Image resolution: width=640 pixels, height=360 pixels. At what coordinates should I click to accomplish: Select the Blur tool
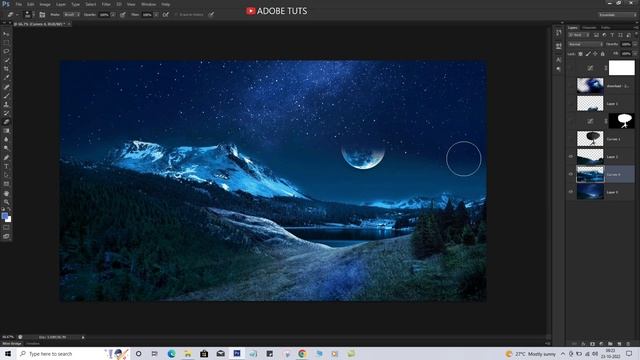[x=6, y=140]
